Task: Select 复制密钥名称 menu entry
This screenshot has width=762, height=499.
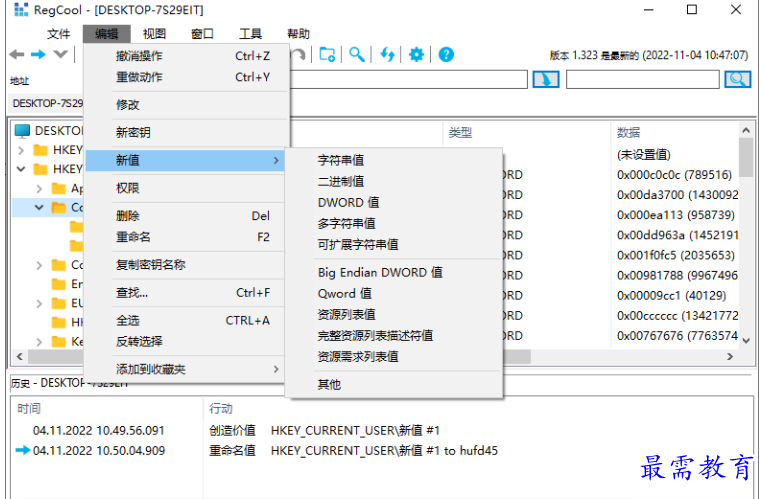Action: (186, 264)
